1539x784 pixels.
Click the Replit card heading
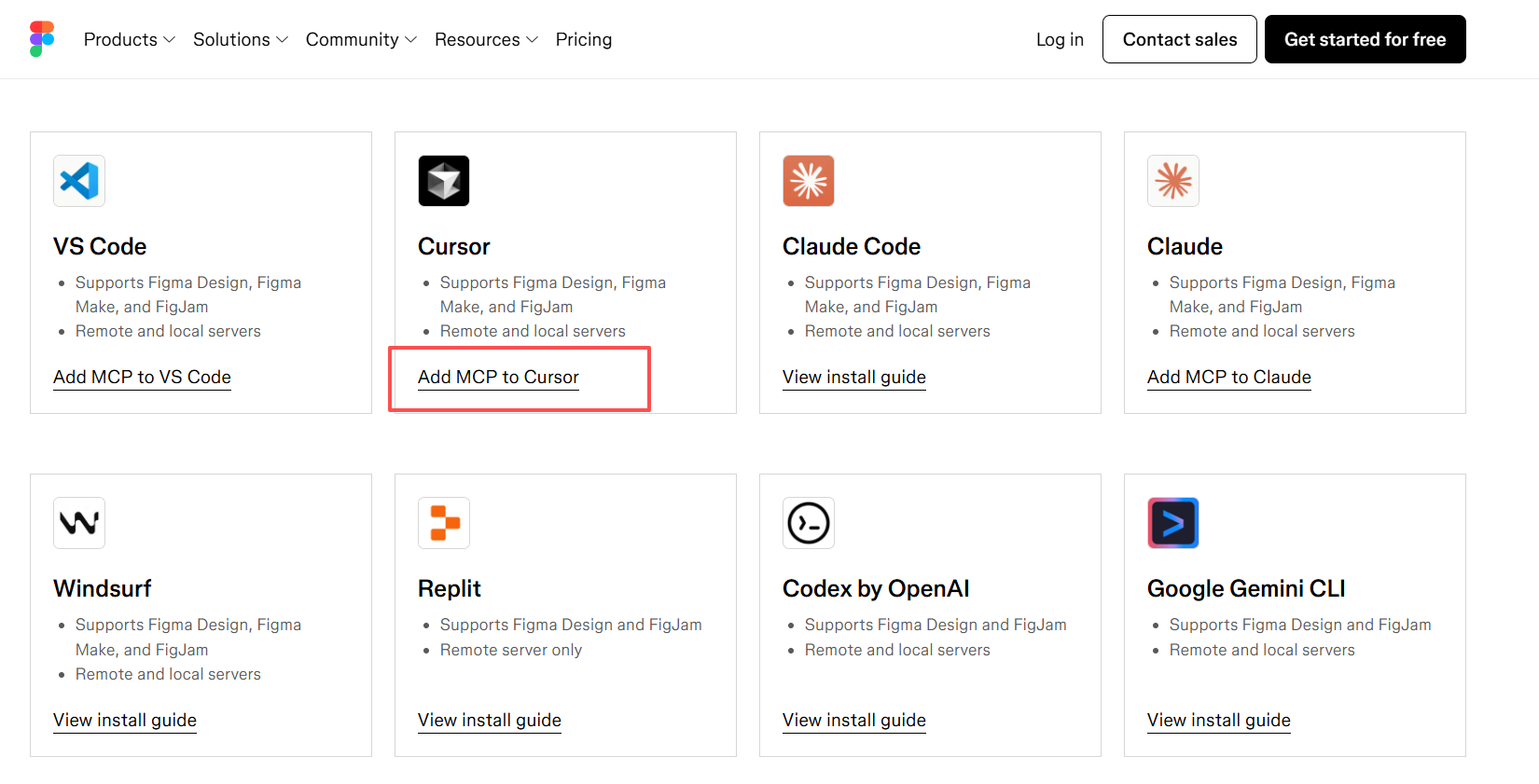tap(450, 588)
